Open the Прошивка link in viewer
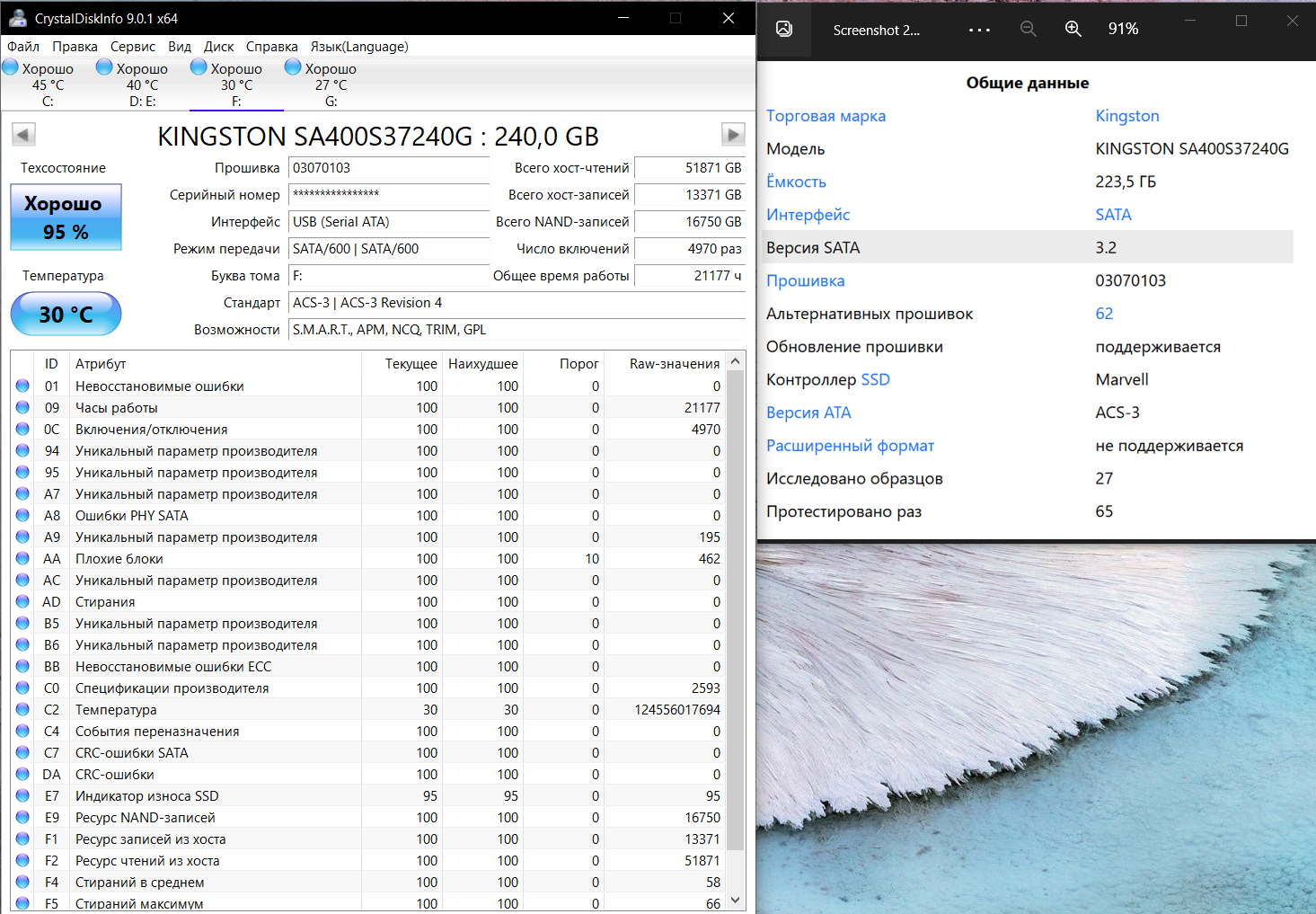This screenshot has width=1316, height=914. pyautogui.click(x=805, y=280)
